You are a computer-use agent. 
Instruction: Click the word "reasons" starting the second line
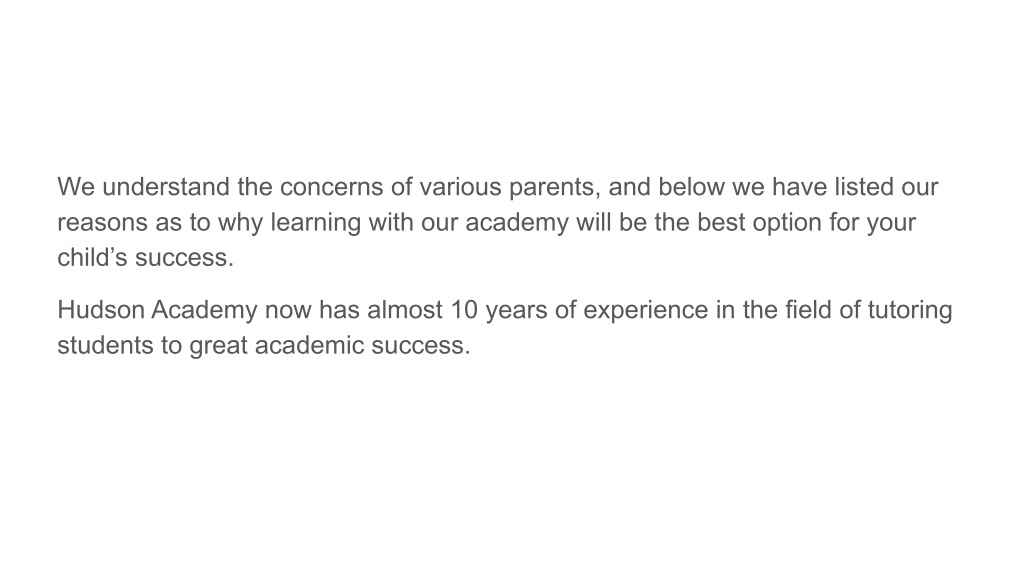pos(103,223)
